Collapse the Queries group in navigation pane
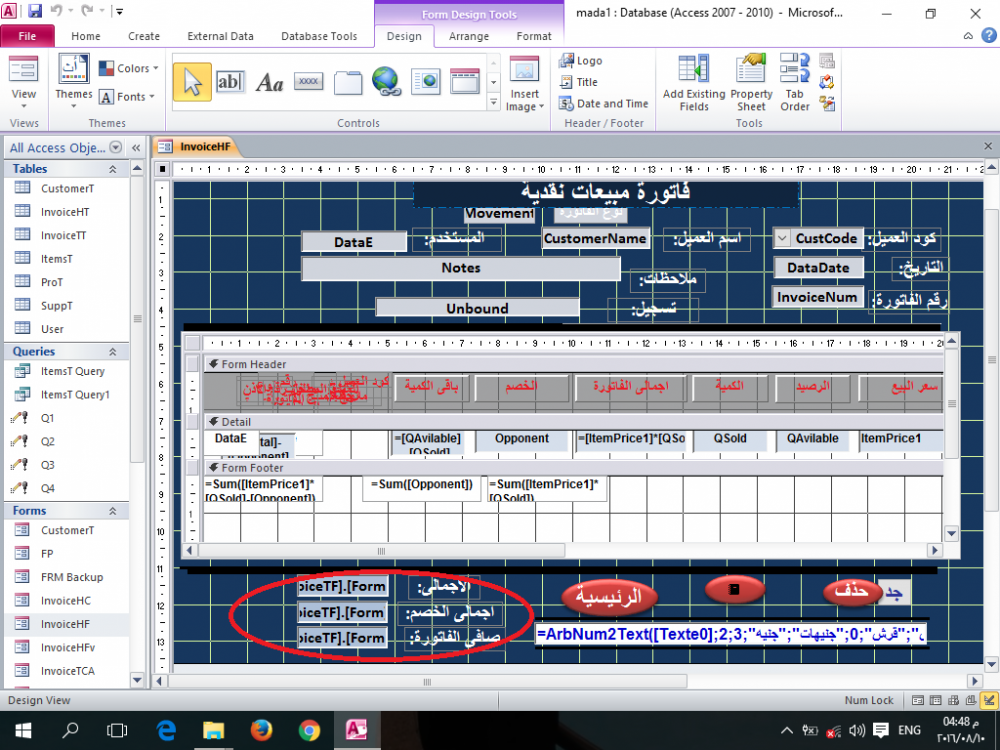The height and width of the screenshot is (750, 1000). point(112,351)
